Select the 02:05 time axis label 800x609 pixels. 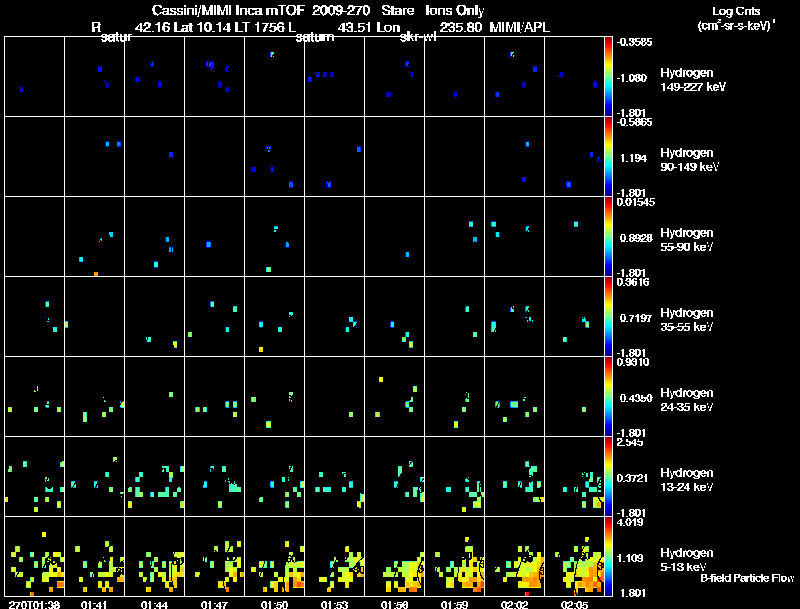click(574, 604)
